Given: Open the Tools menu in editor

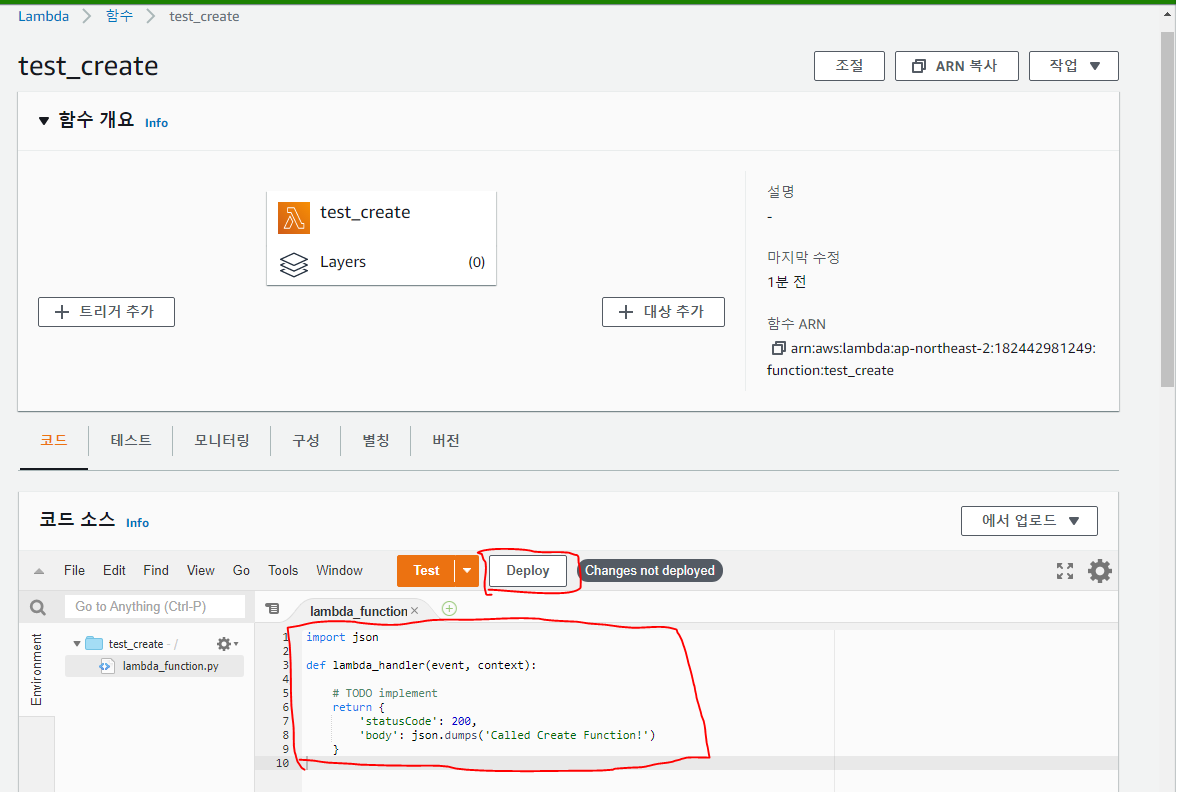Looking at the screenshot, I should point(283,571).
